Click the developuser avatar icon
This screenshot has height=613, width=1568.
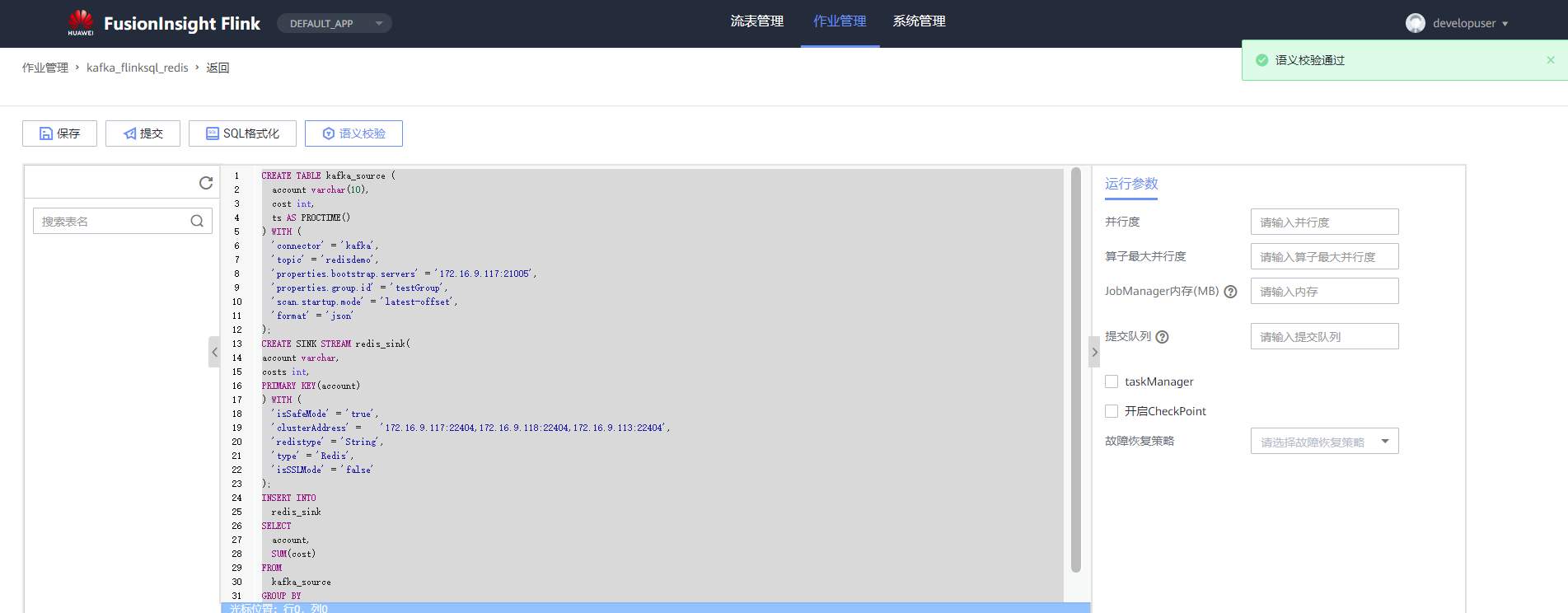point(1416,23)
